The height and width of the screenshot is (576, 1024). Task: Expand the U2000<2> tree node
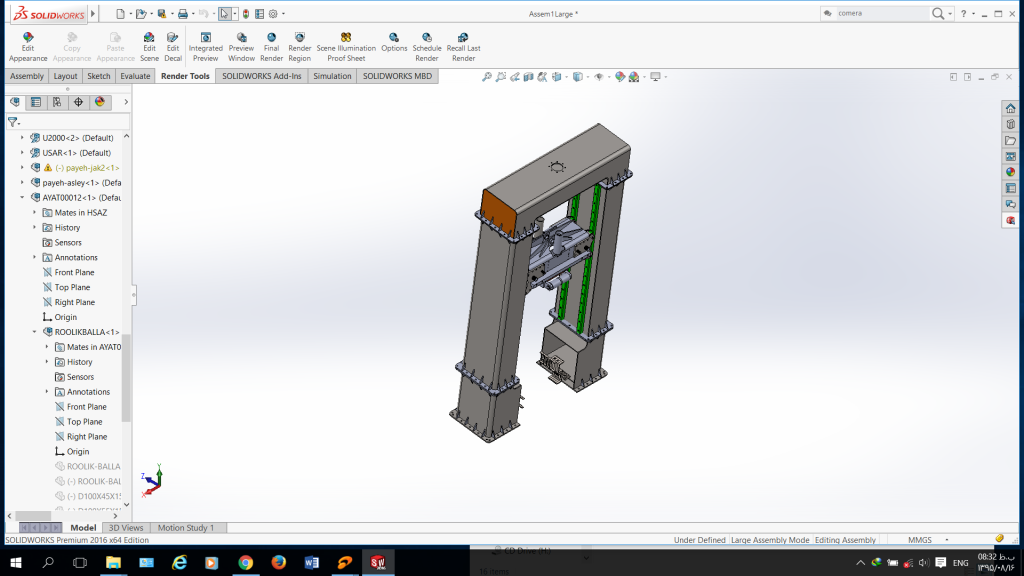click(x=22, y=138)
